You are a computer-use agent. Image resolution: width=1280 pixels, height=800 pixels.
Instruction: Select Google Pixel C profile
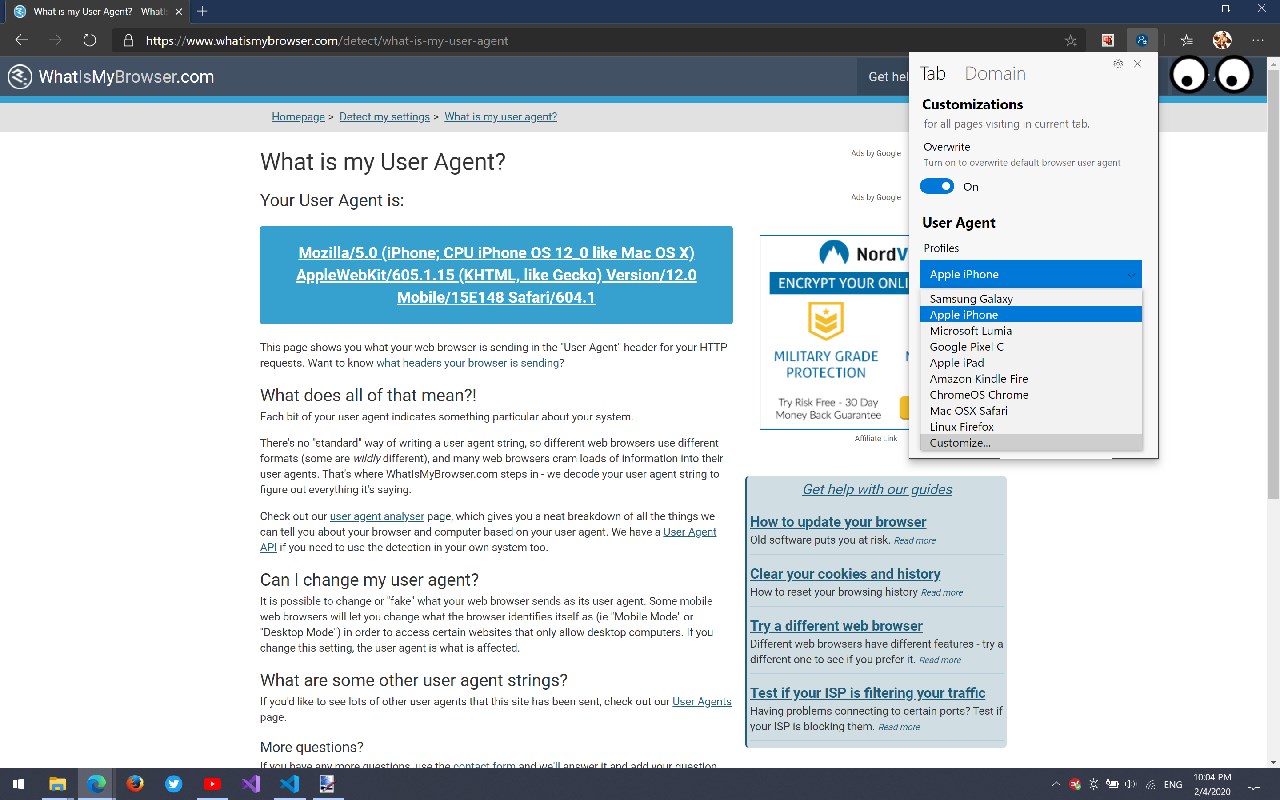[1030, 347]
